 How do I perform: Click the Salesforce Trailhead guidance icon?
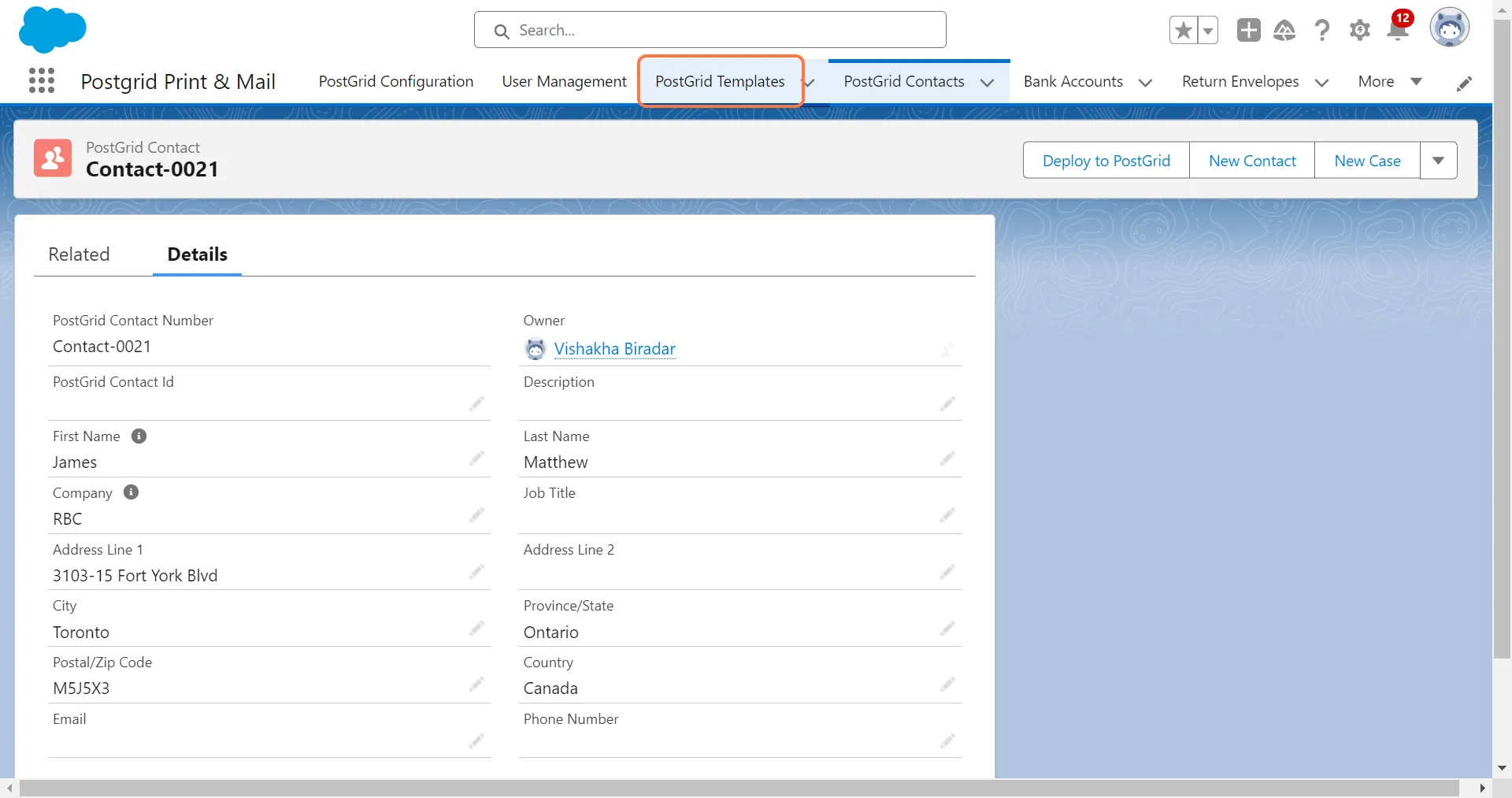1284,31
